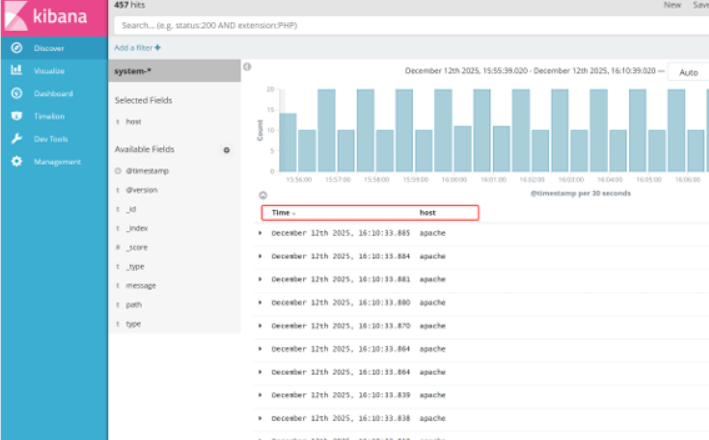This screenshot has width=709, height=440.
Task: Select Dev Tools in the sidebar
Action: [54, 139]
